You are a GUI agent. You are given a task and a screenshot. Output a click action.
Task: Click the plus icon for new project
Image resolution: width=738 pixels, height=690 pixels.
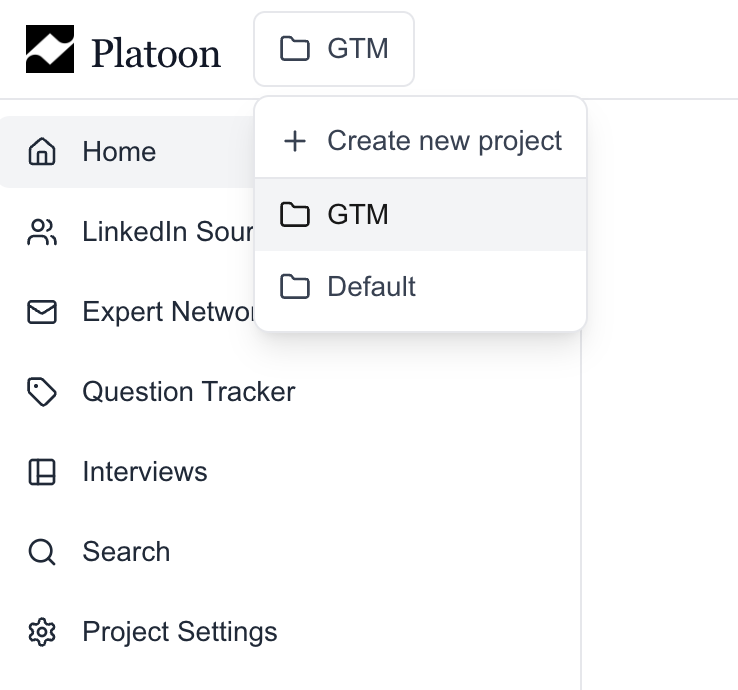point(295,141)
